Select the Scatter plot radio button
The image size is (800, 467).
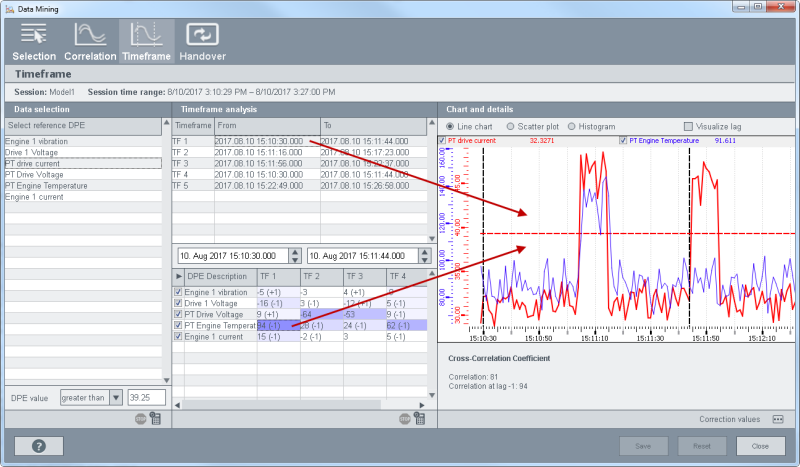pyautogui.click(x=512, y=126)
